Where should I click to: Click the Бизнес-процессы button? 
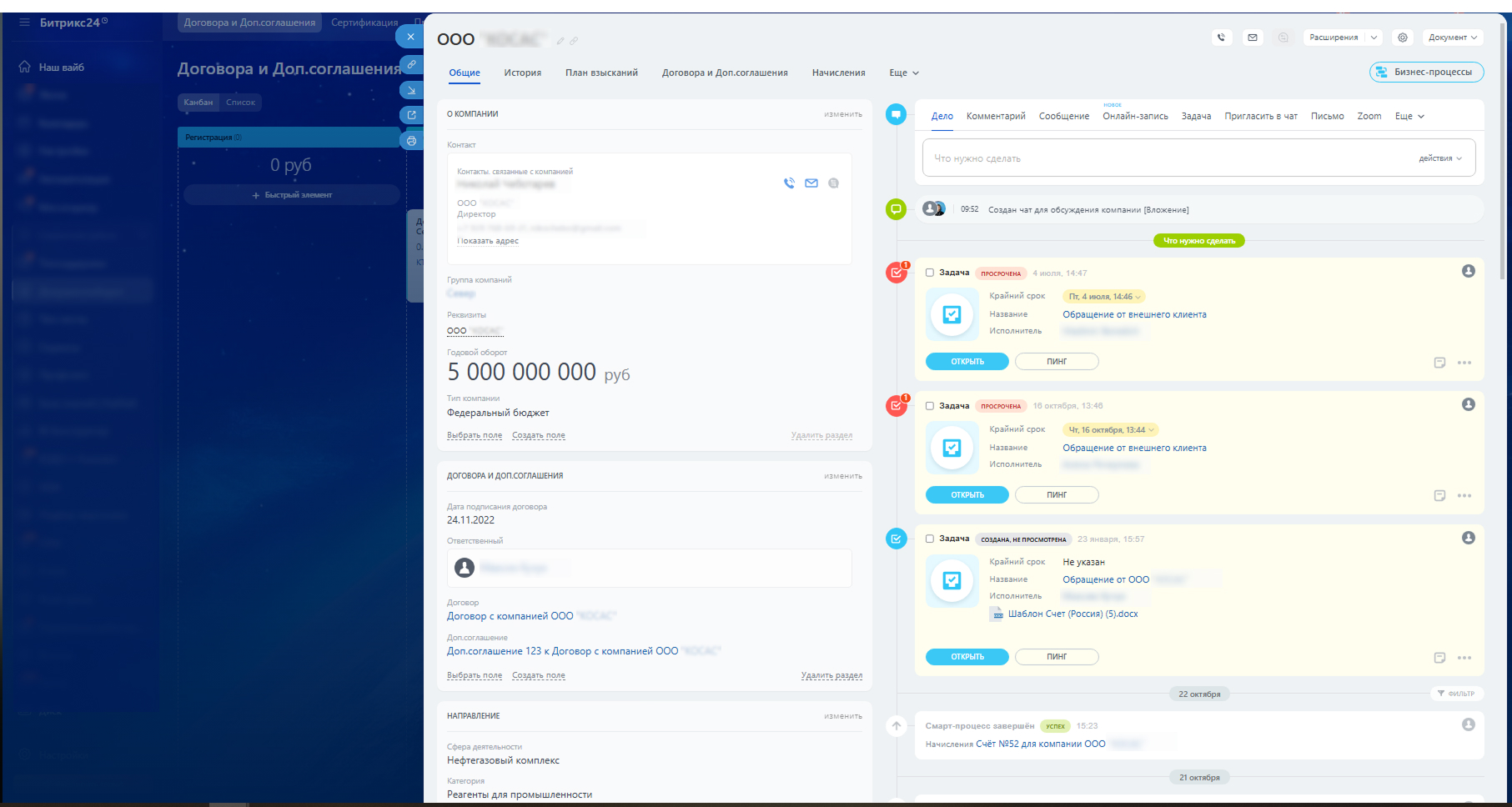[1426, 73]
